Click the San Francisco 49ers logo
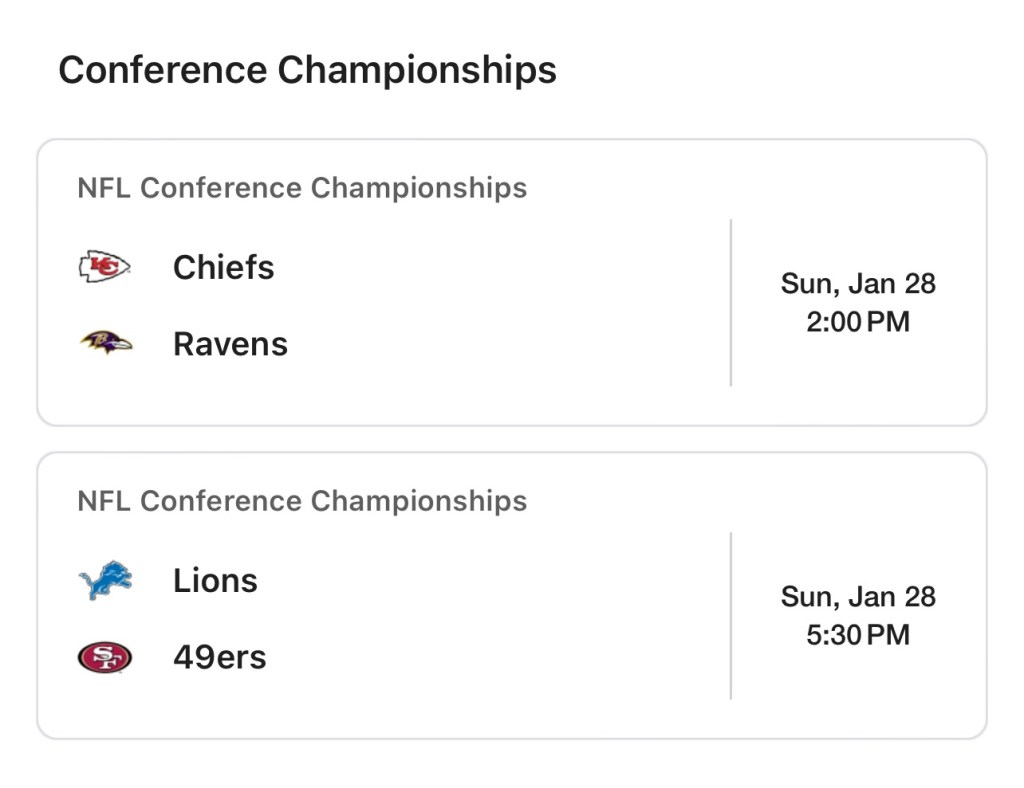Viewport: 1024px width, 788px height. (x=105, y=657)
